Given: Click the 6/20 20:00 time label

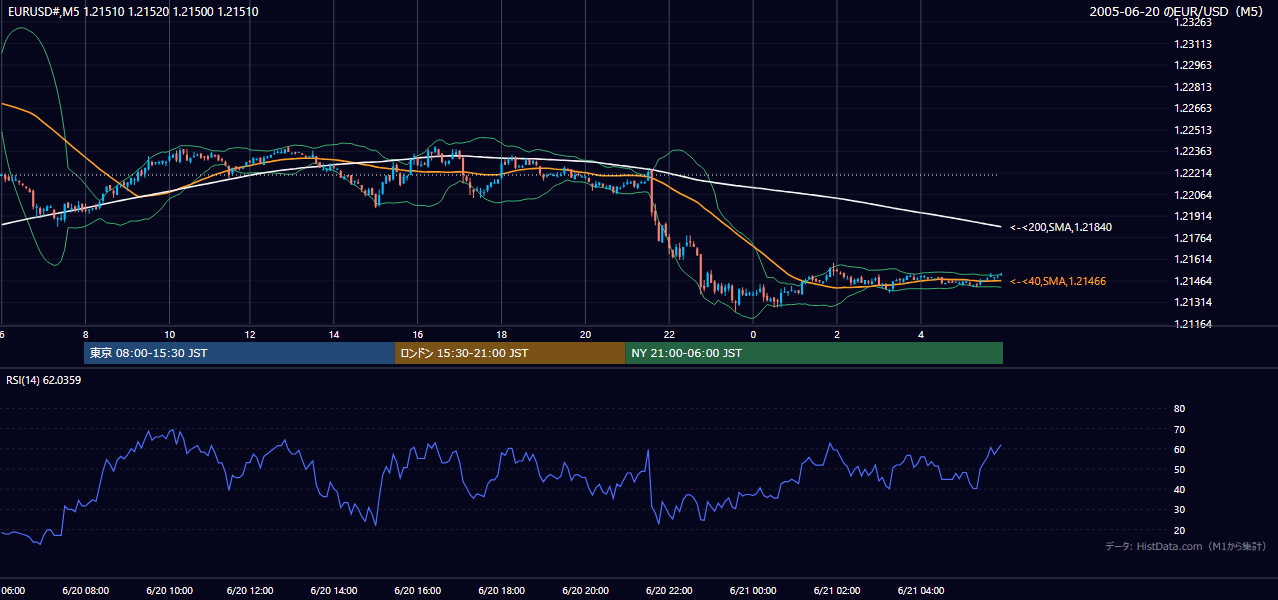Looking at the screenshot, I should click(x=585, y=591).
